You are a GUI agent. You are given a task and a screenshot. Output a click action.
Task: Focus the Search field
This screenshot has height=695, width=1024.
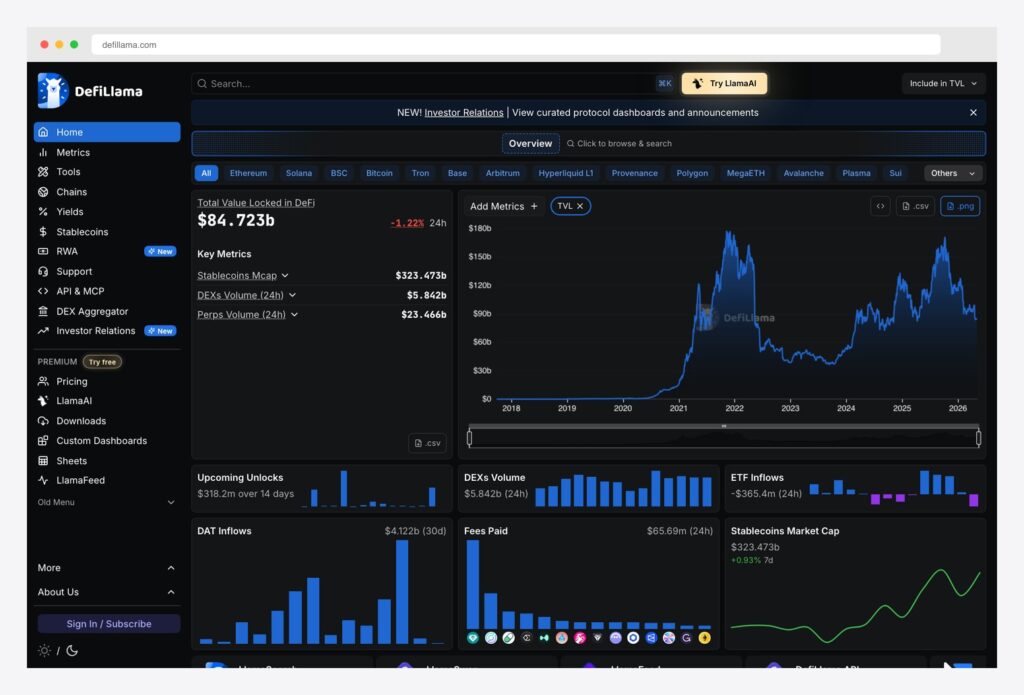[x=434, y=84]
